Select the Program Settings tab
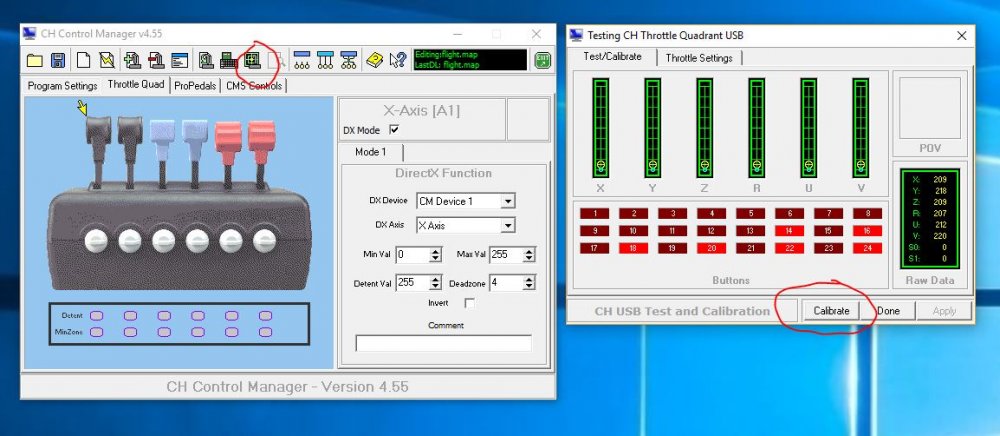 62,86
